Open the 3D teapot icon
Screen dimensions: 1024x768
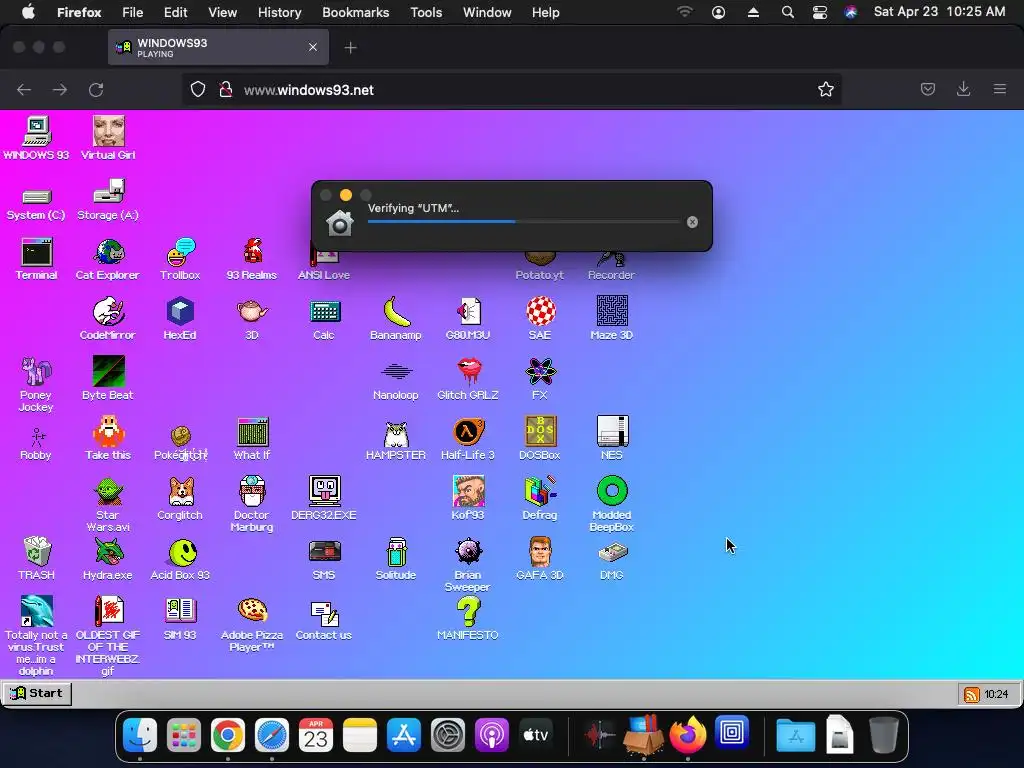pyautogui.click(x=252, y=312)
